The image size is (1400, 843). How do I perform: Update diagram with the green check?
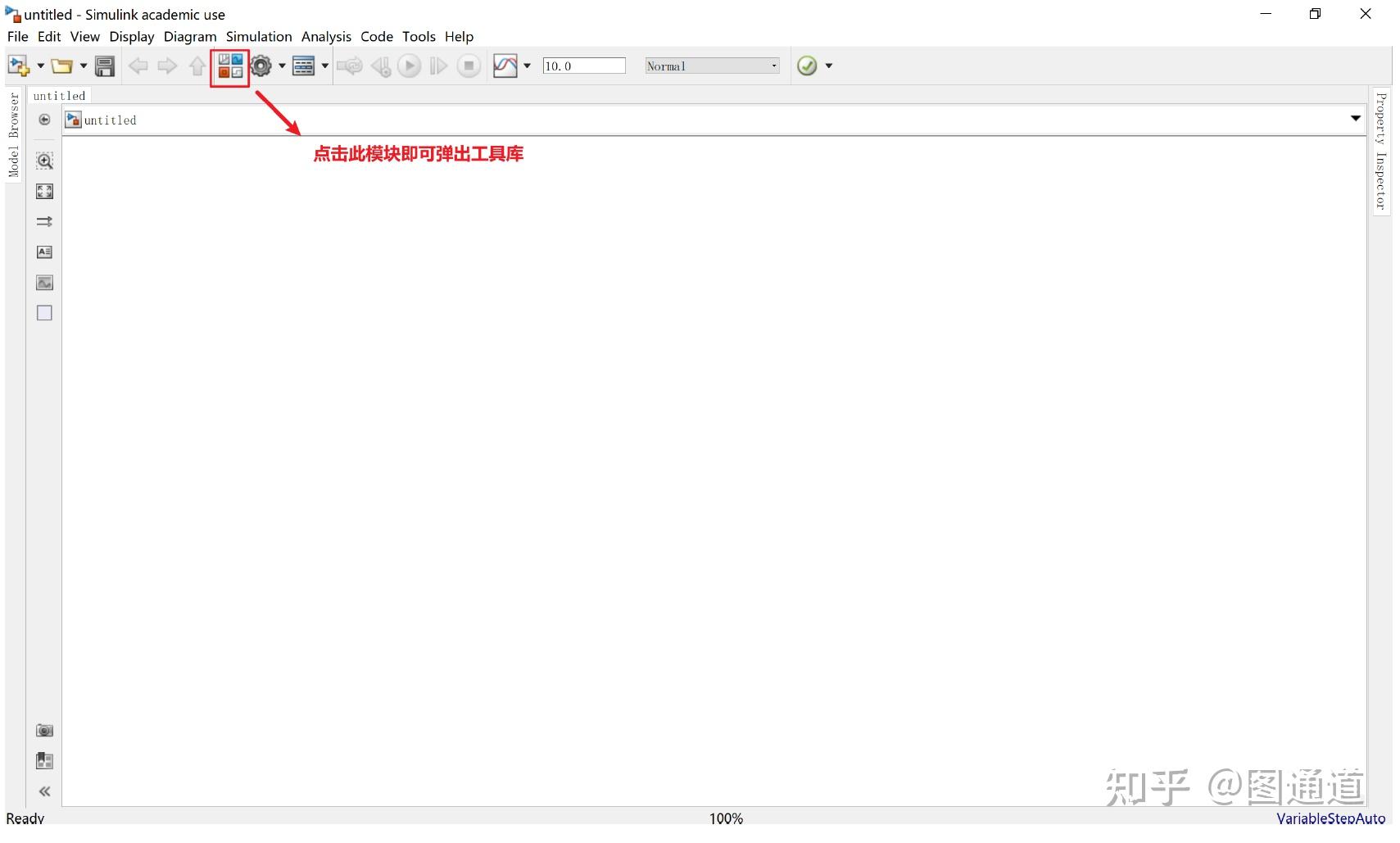click(x=807, y=66)
